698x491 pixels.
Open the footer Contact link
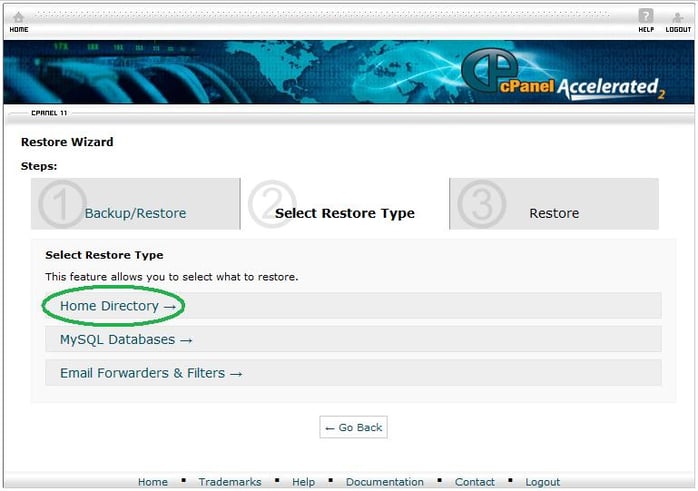(475, 482)
